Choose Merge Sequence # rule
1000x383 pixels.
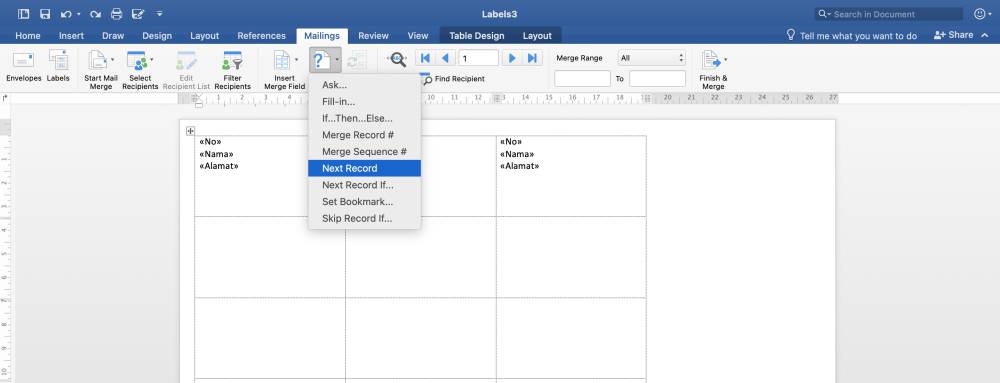coord(364,152)
